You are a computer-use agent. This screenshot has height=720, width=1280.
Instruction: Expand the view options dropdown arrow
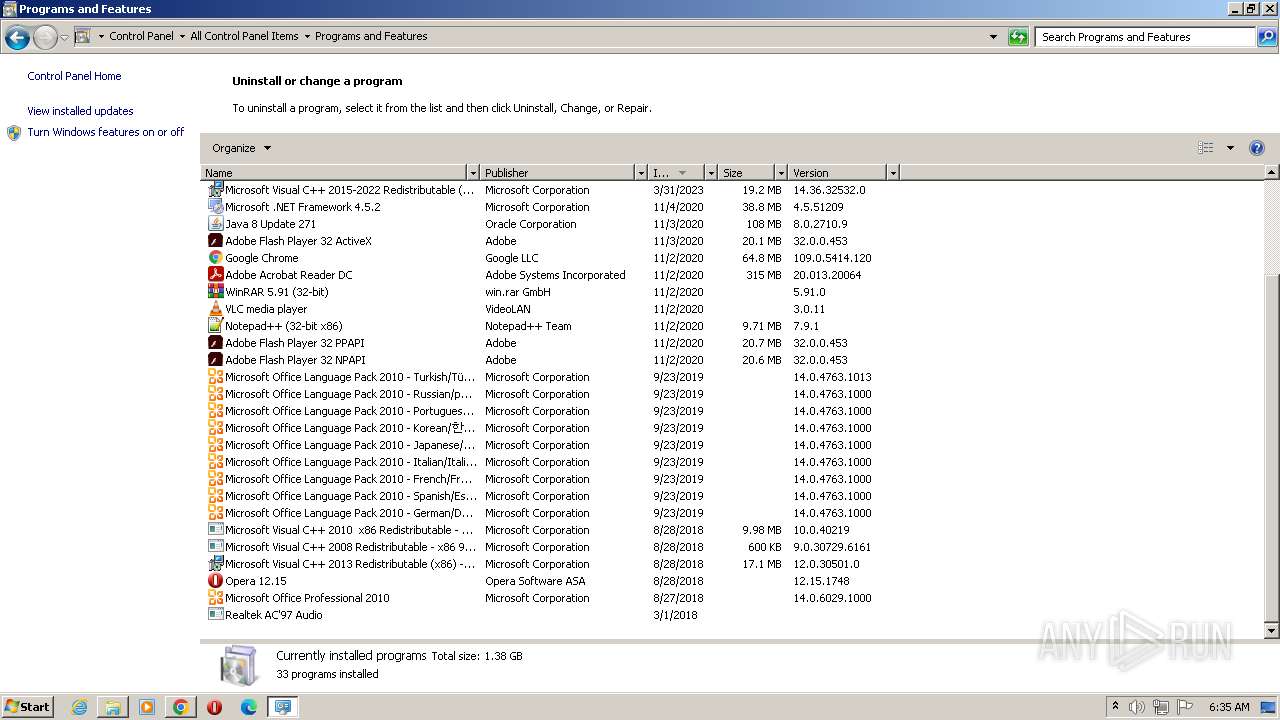point(1230,148)
